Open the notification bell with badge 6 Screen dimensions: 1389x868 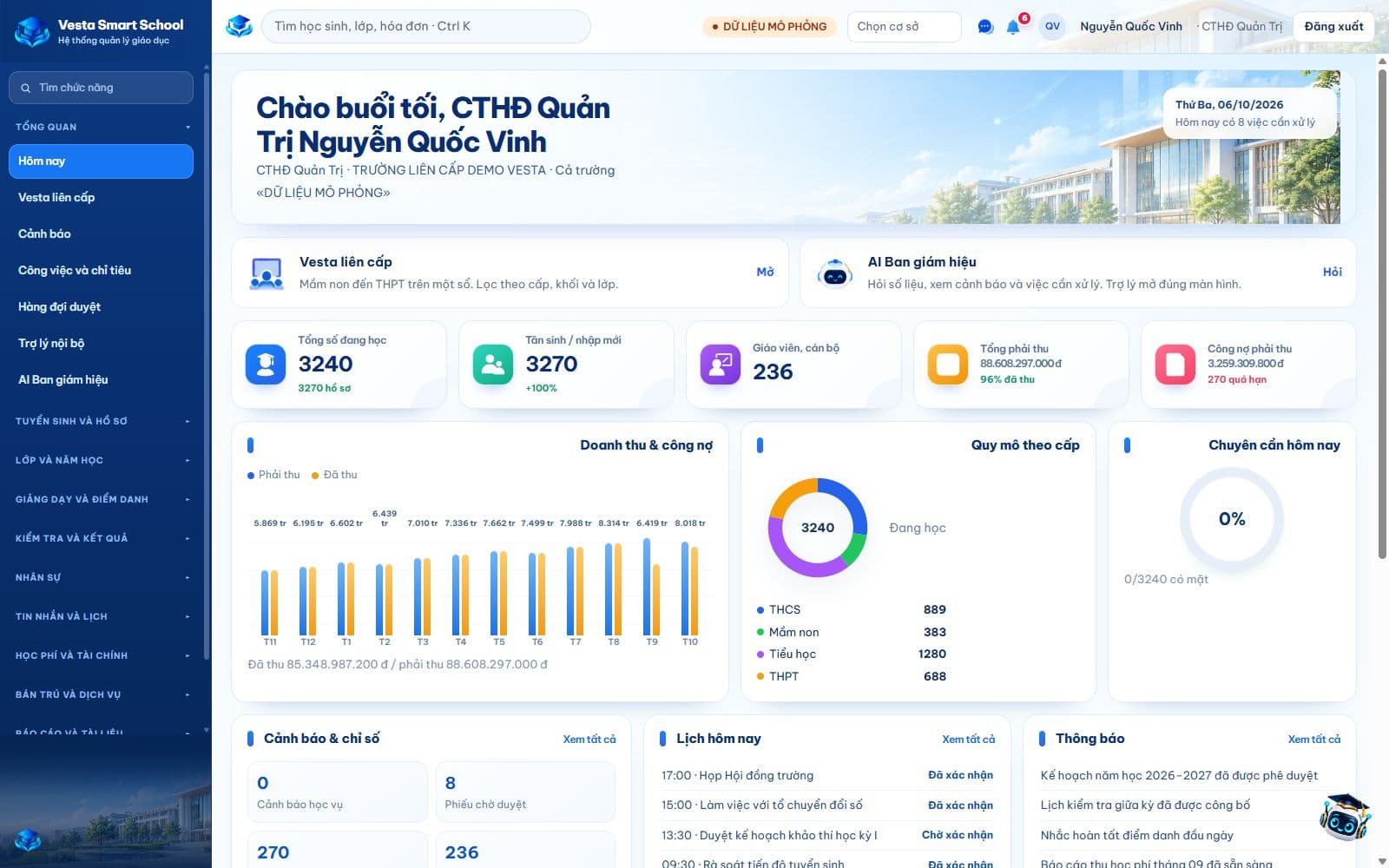pyautogui.click(x=1013, y=27)
